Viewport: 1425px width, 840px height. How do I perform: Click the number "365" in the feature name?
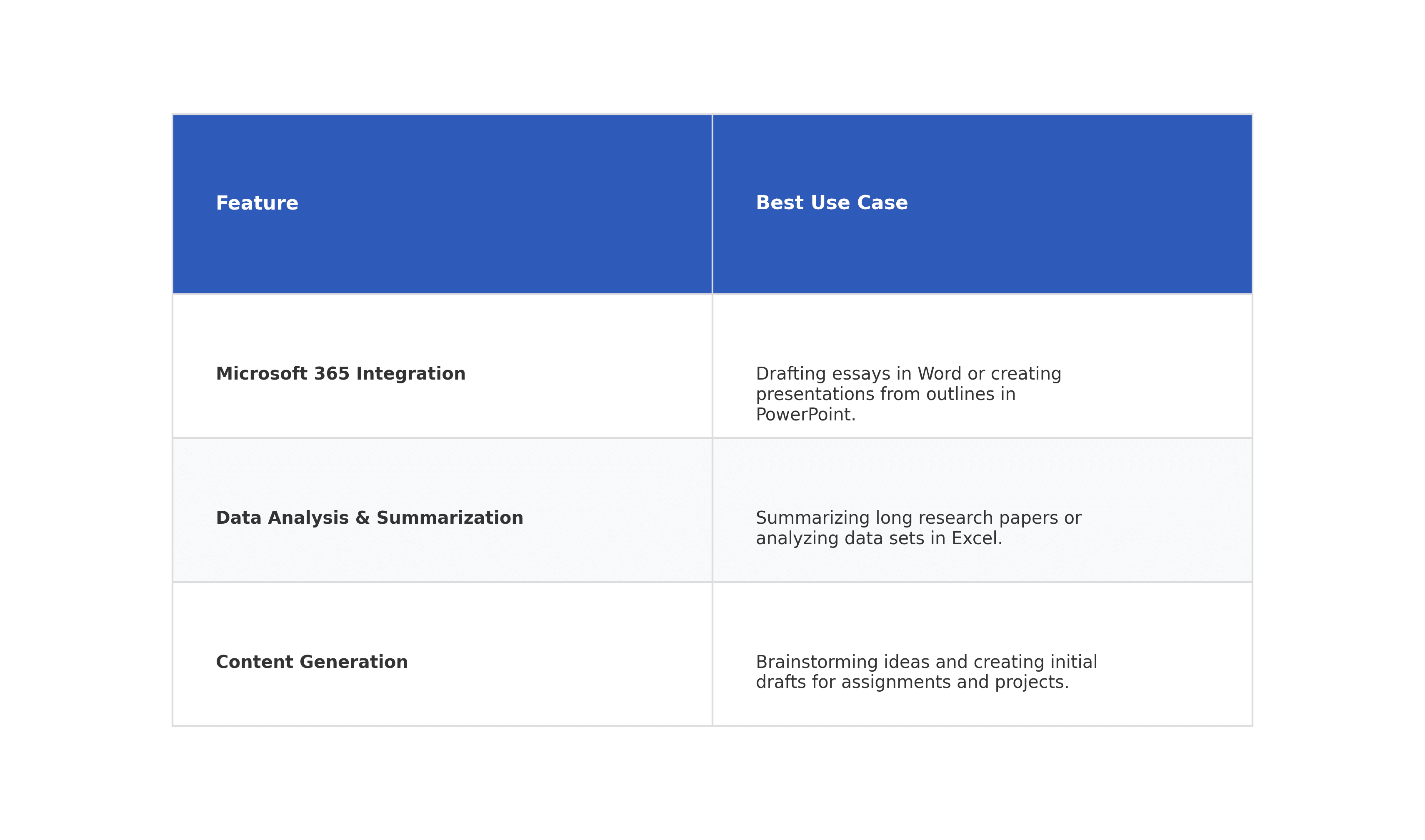332,374
